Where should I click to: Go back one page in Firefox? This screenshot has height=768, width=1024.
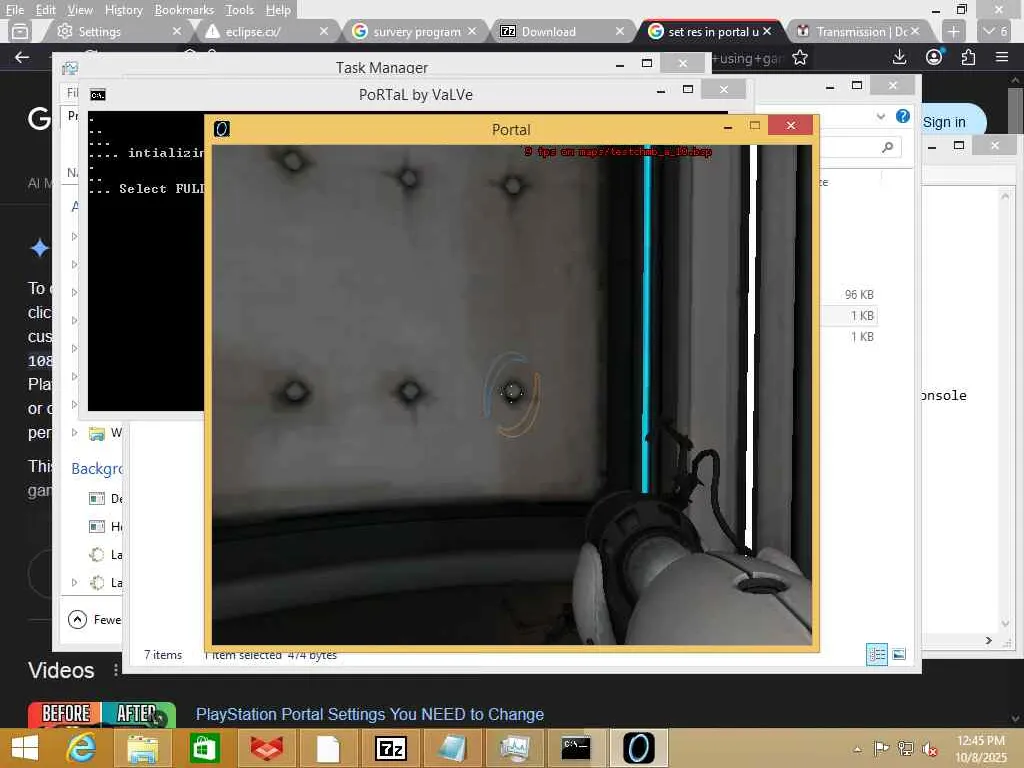22,57
